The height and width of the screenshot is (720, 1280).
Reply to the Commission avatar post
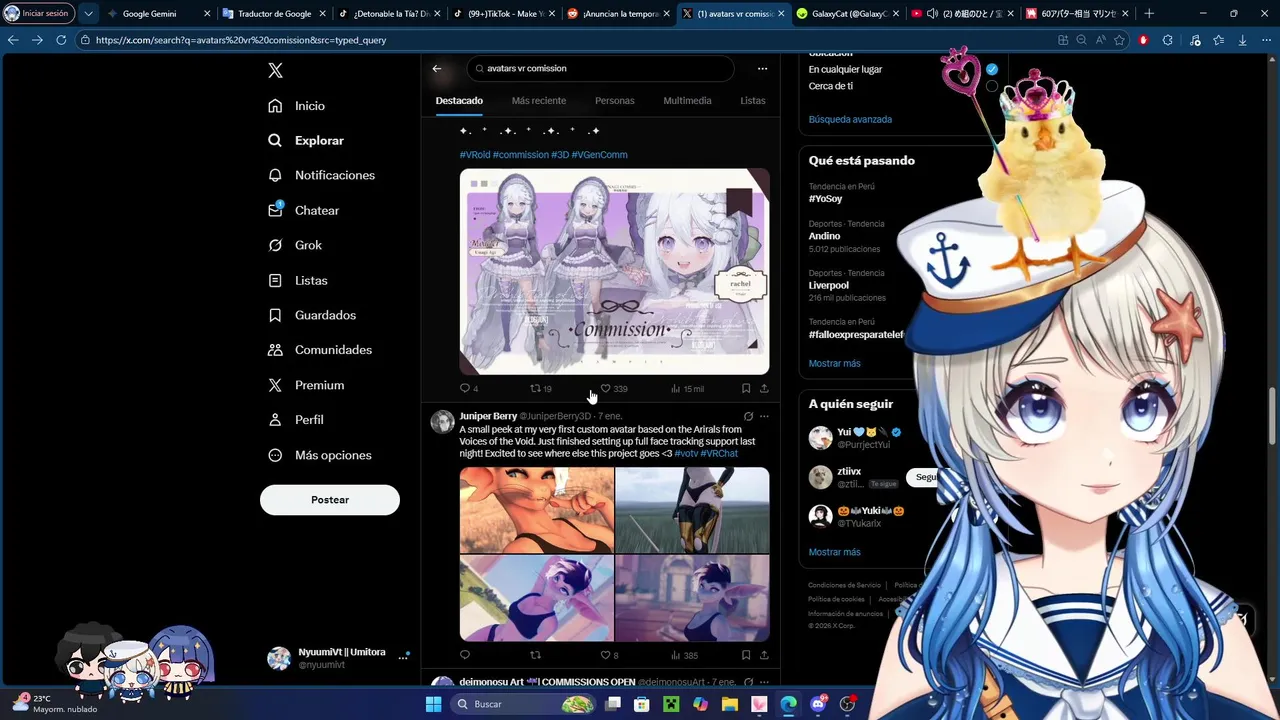pos(465,388)
